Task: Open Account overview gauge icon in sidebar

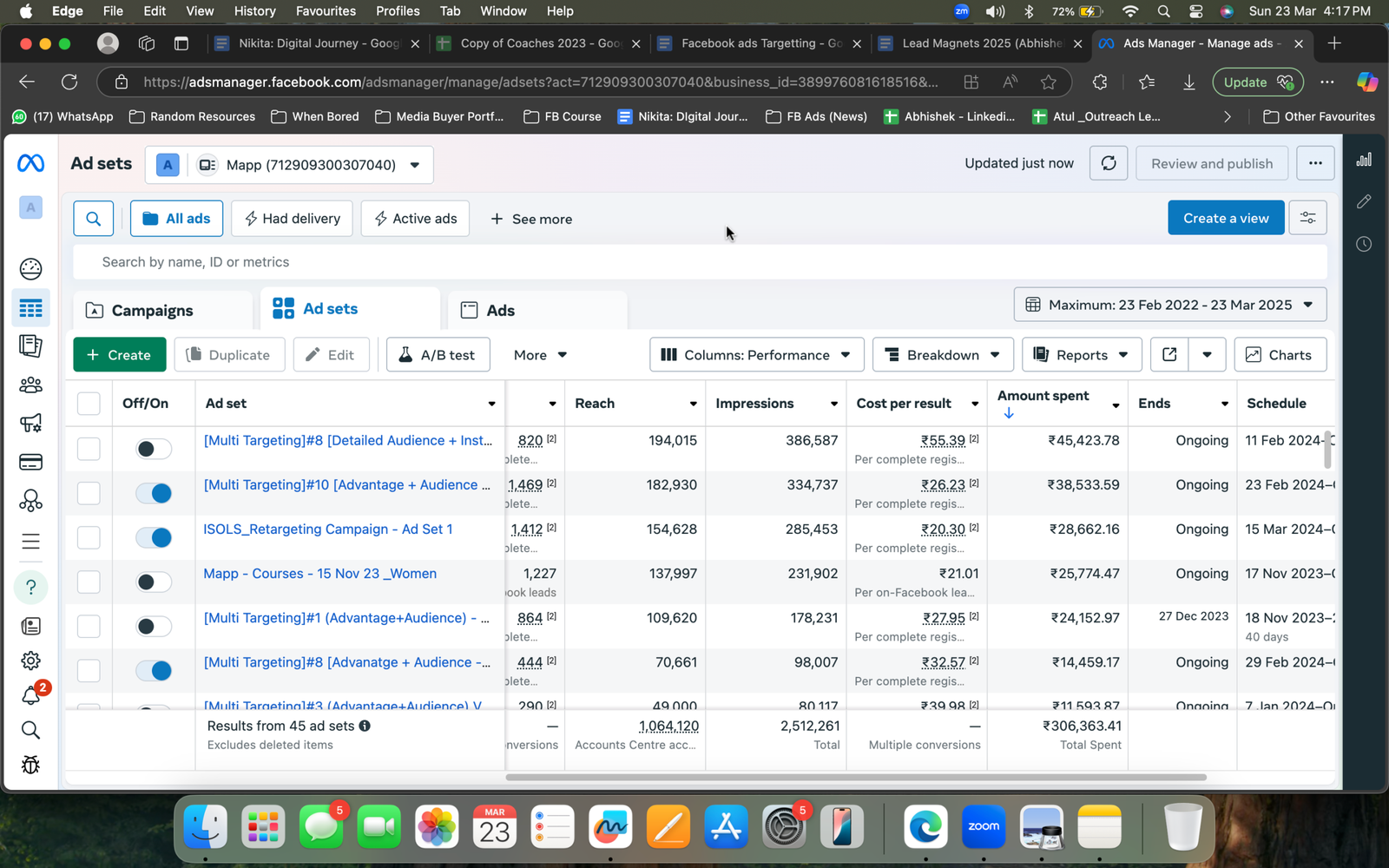Action: [30, 269]
